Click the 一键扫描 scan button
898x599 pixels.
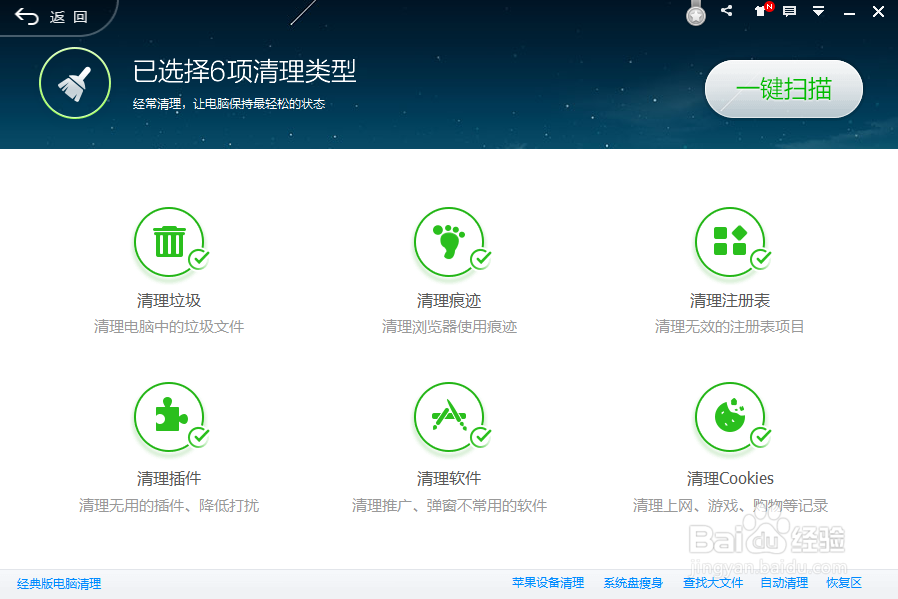click(x=783, y=89)
